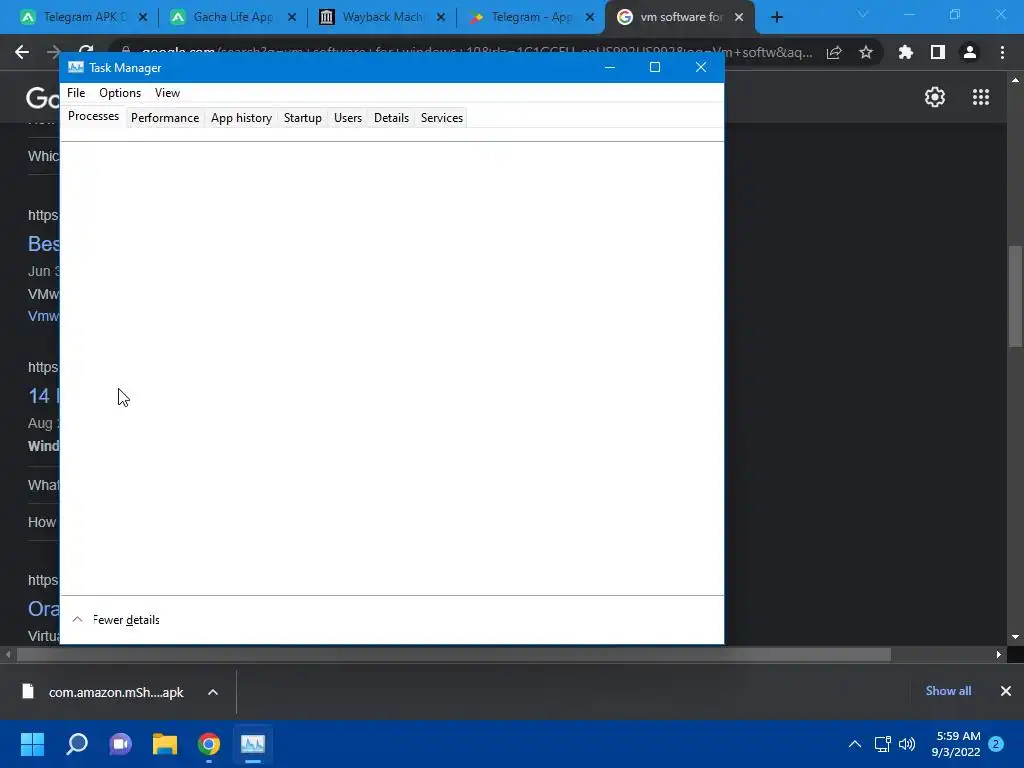Click the Task Manager title bar icon
Image resolution: width=1024 pixels, height=768 pixels.
[76, 67]
